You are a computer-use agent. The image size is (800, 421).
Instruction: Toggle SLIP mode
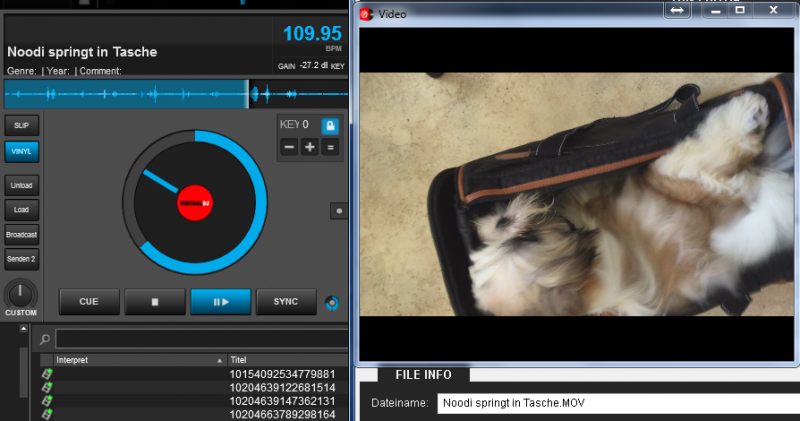click(21, 126)
